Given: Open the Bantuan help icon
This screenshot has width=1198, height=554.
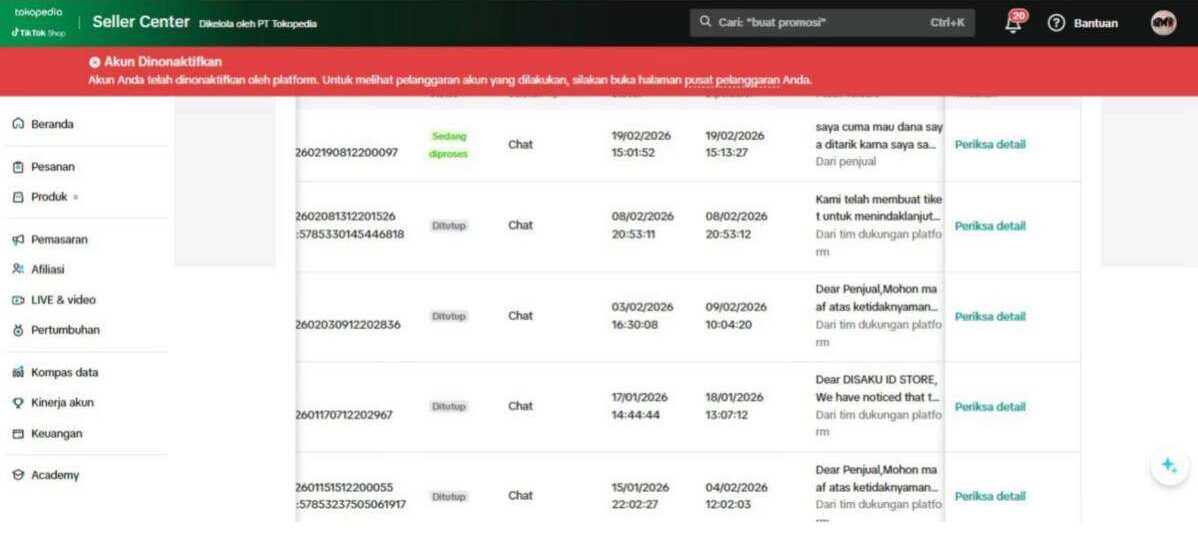Looking at the screenshot, I should click(x=1055, y=24).
